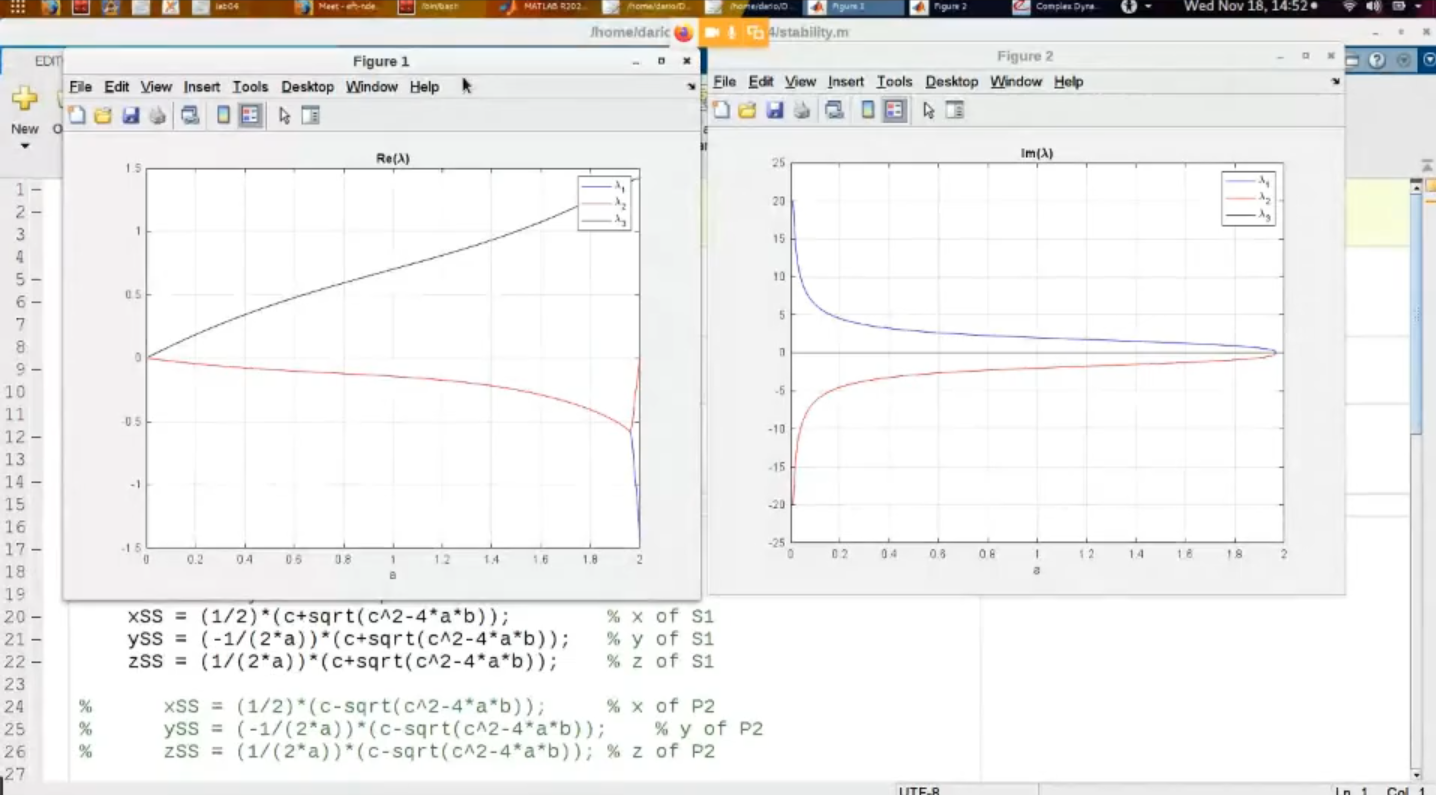Expand the New dropdown arrow in editor
The image size is (1436, 795).
pos(25,147)
